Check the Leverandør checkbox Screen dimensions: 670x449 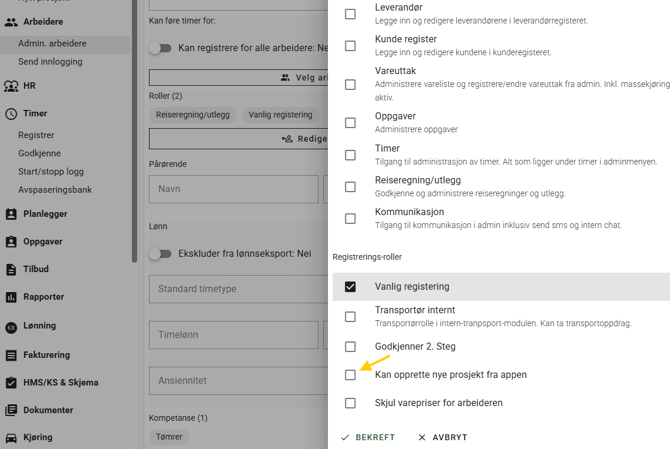(350, 14)
